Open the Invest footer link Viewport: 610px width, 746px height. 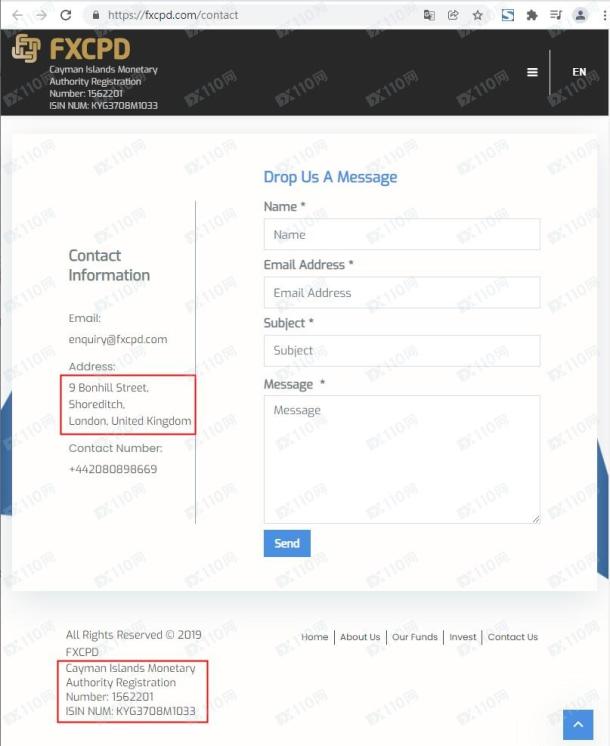(462, 637)
